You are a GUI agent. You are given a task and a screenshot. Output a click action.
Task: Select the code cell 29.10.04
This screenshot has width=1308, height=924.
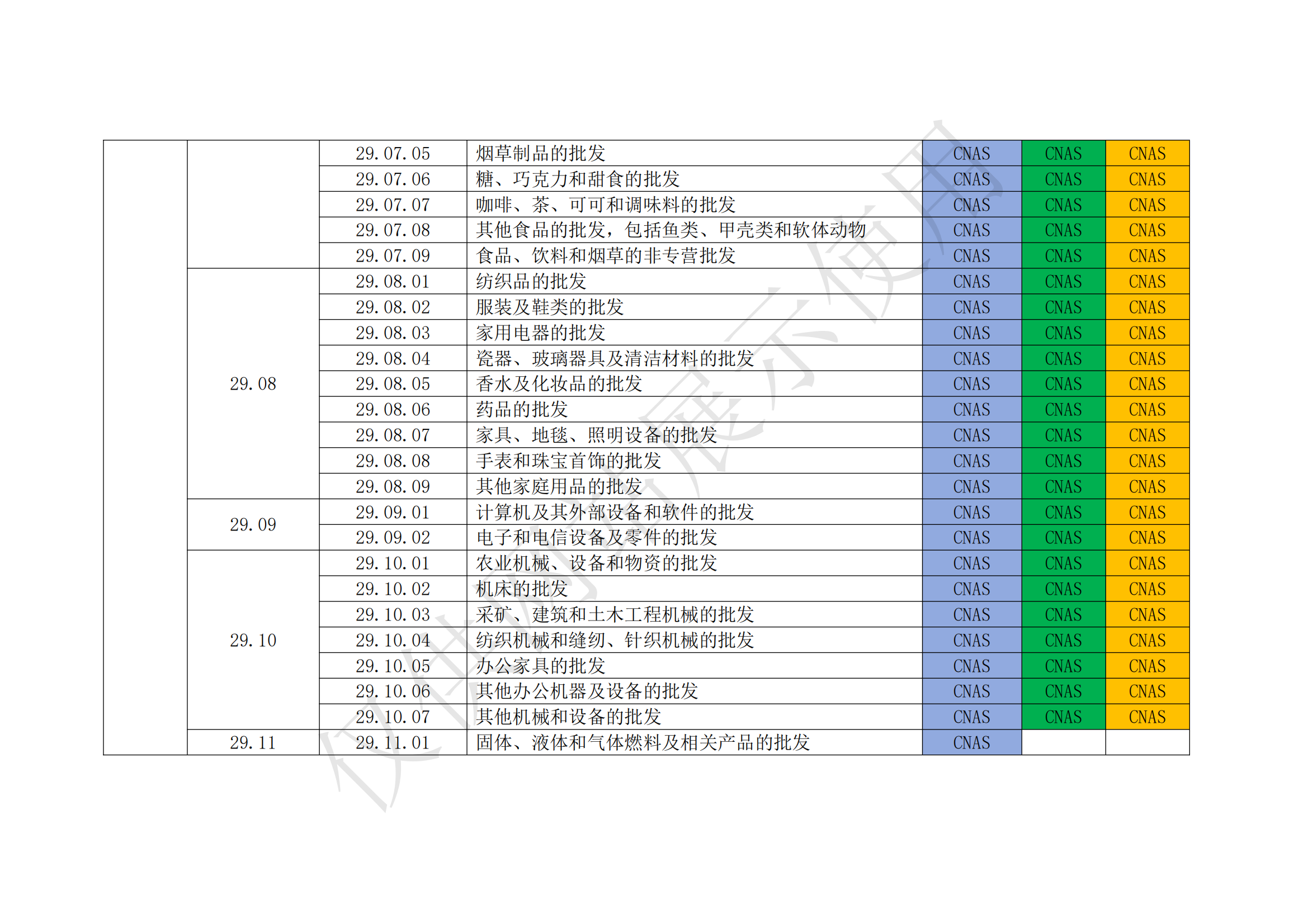click(x=393, y=640)
